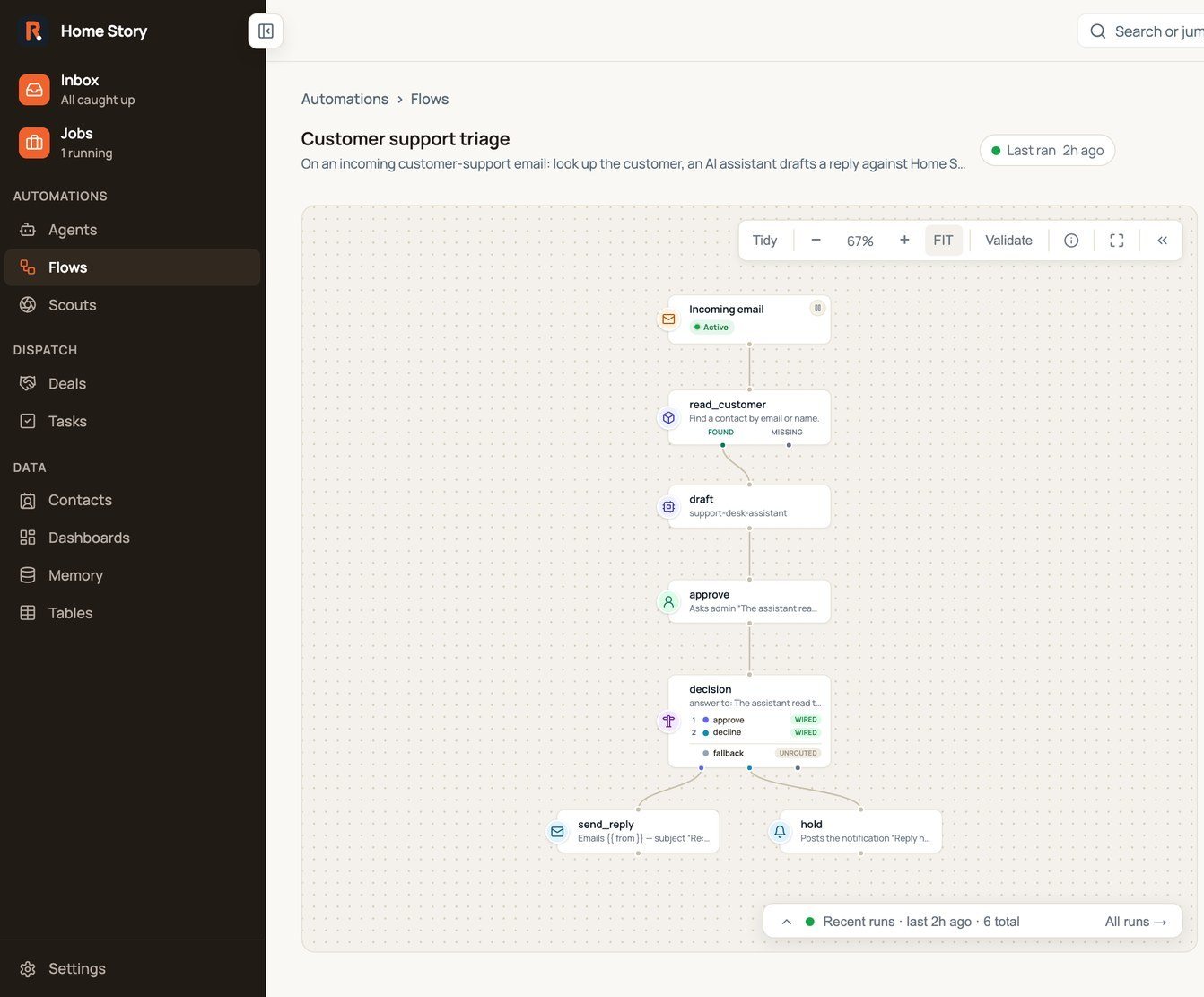Image resolution: width=1204 pixels, height=997 pixels.
Task: Click the Settings gear icon
Action: (x=28, y=969)
